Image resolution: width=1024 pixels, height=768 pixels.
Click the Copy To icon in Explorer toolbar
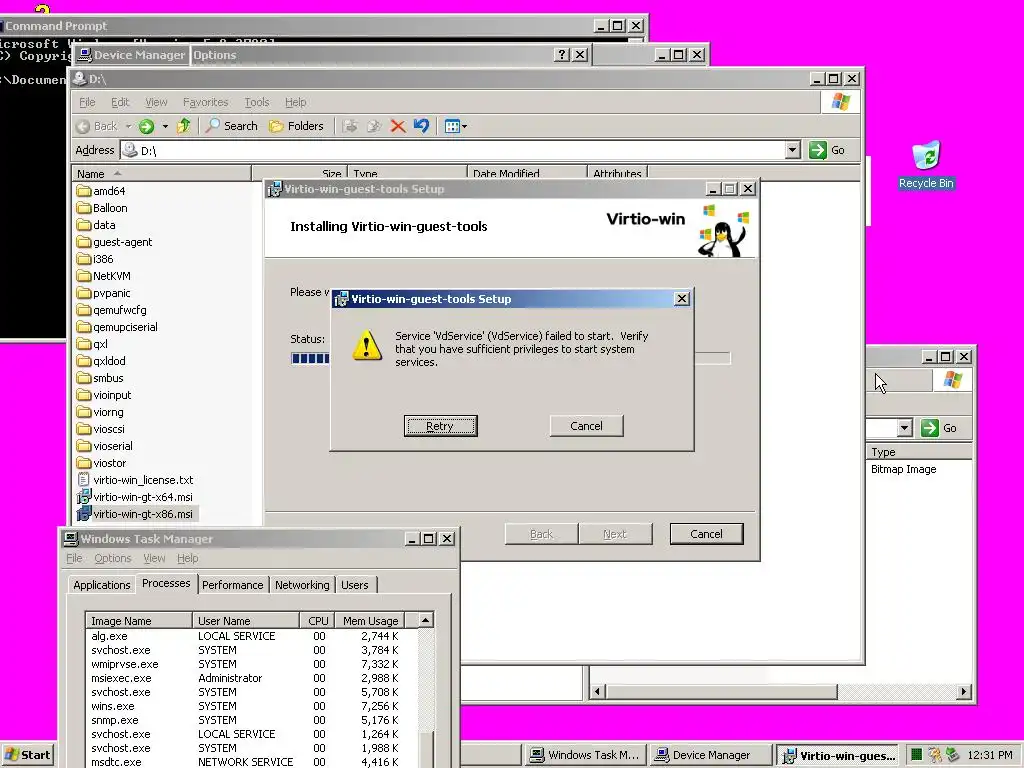tap(374, 126)
